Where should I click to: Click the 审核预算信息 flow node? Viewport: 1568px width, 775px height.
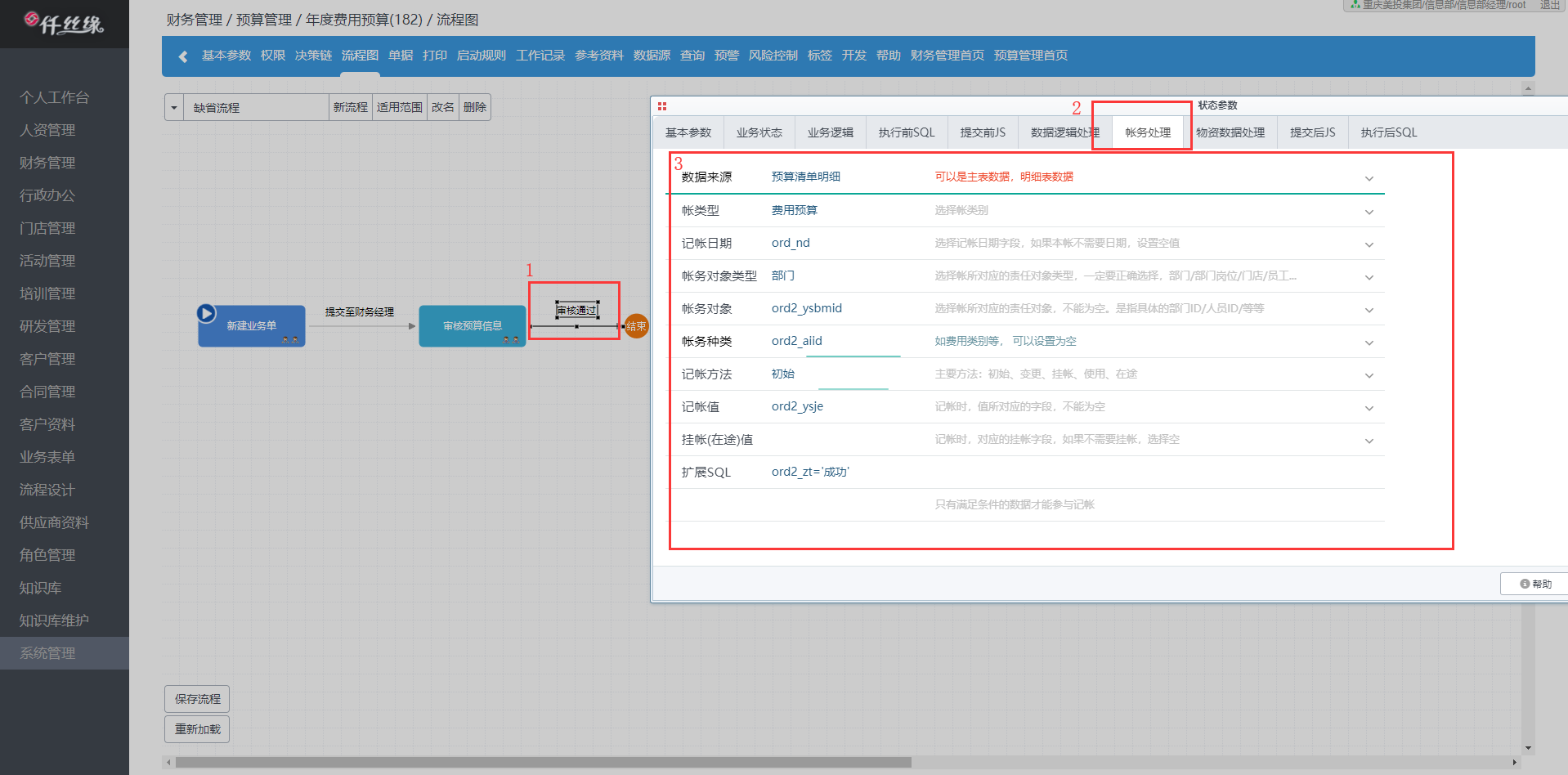click(472, 326)
